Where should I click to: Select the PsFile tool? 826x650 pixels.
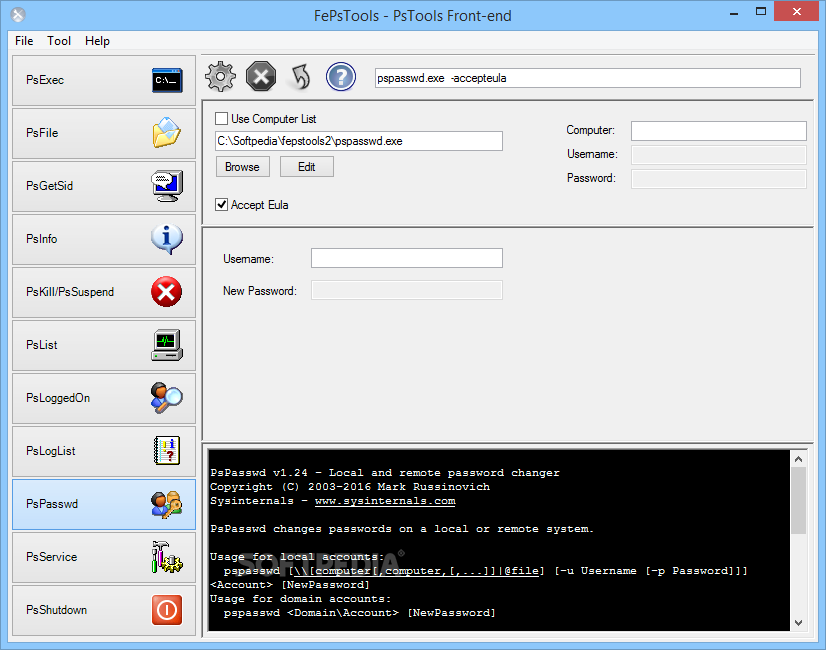(x=104, y=133)
